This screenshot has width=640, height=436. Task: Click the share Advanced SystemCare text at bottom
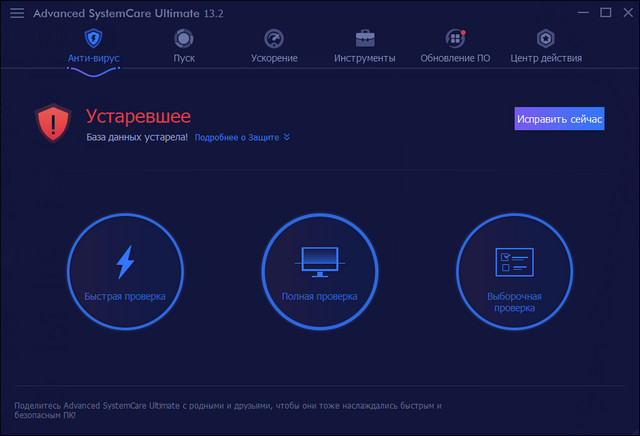pos(228,409)
